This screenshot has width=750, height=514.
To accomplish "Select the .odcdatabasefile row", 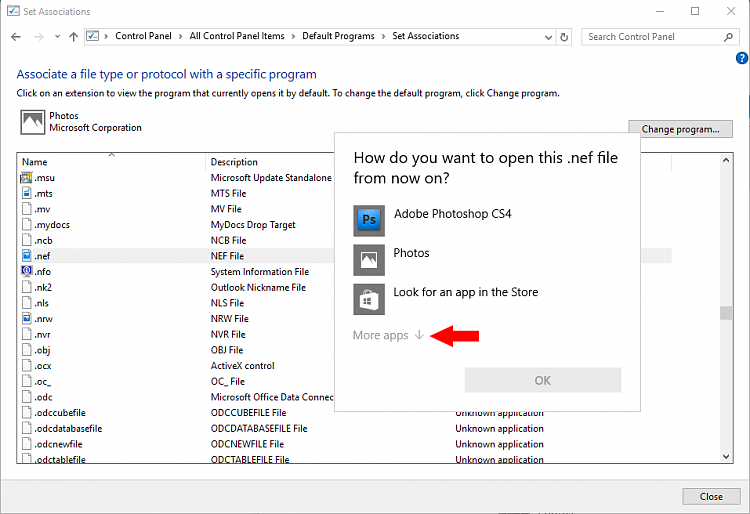I will pyautogui.click(x=344, y=428).
